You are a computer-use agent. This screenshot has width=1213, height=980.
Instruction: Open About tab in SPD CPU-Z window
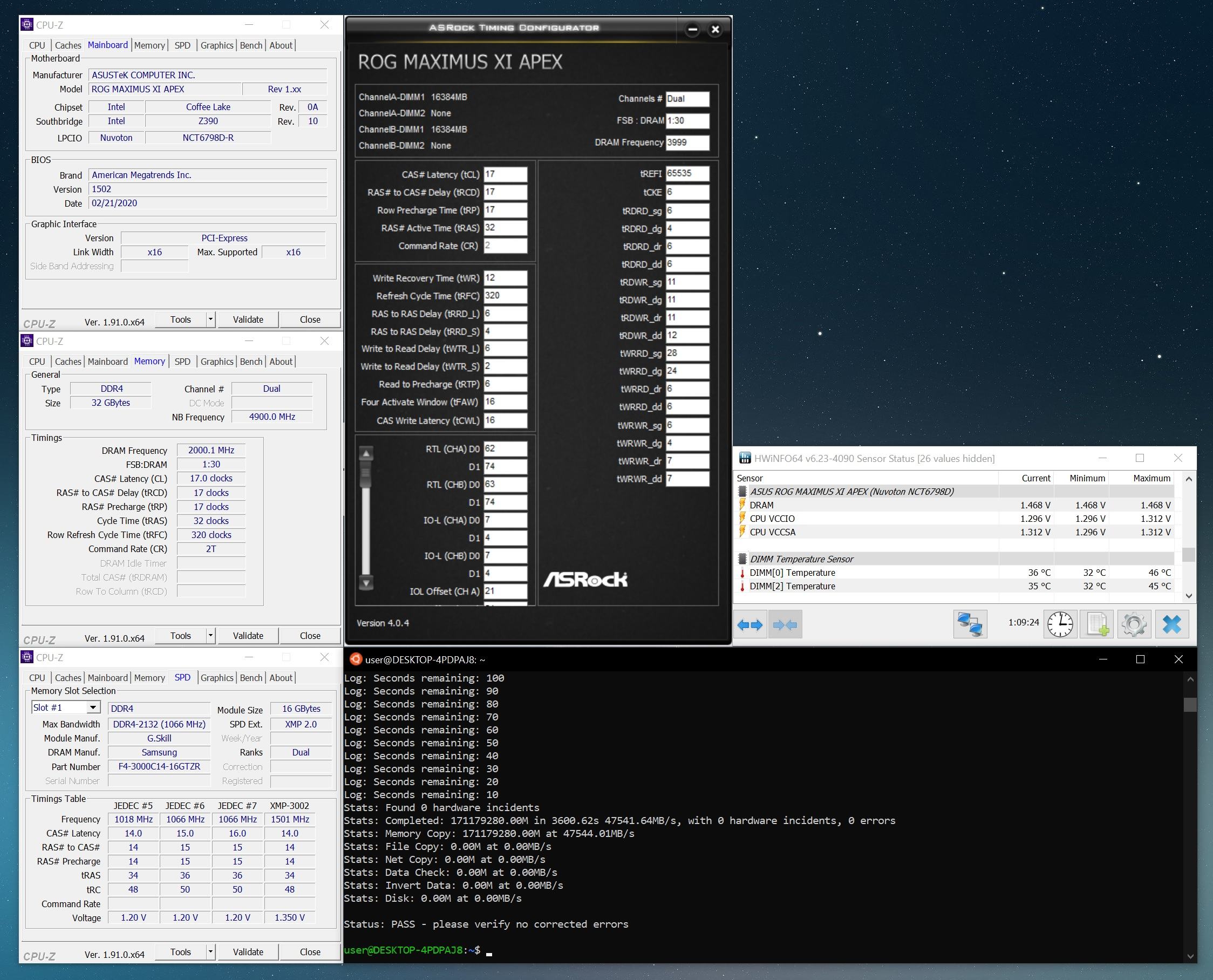coord(281,677)
